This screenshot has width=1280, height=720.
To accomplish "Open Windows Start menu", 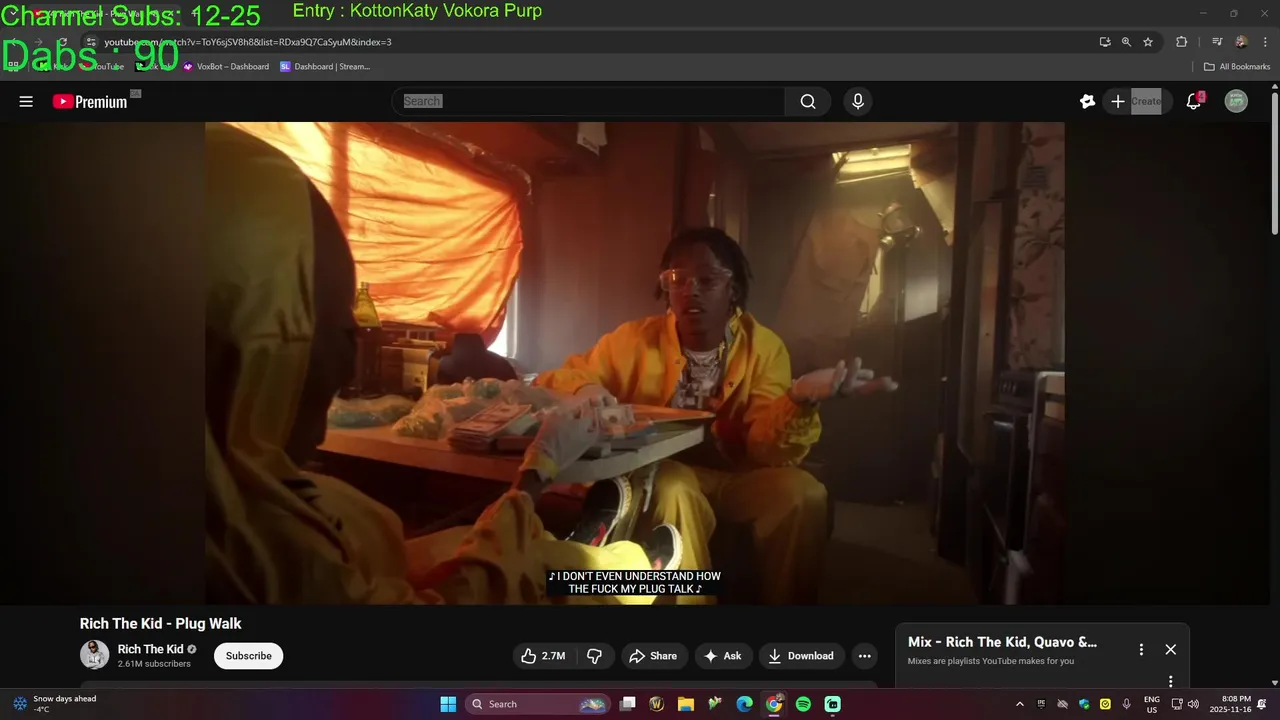I will [448, 704].
